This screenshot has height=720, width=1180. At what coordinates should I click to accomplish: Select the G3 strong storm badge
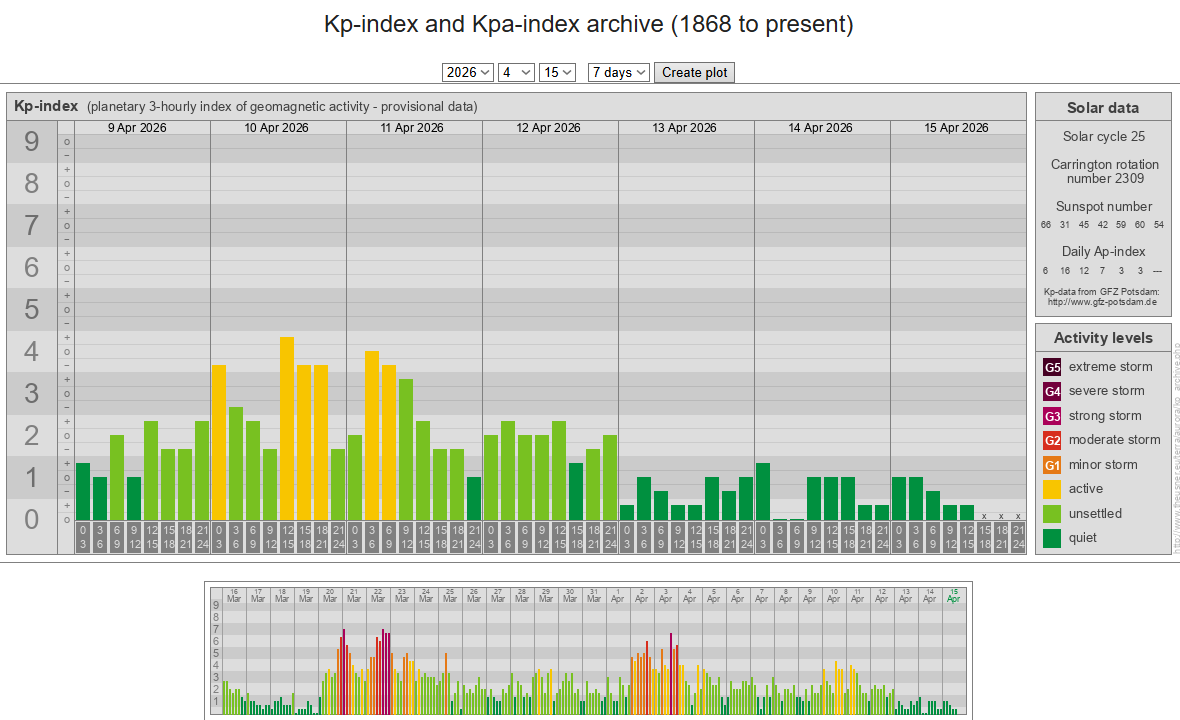[x=1052, y=416]
